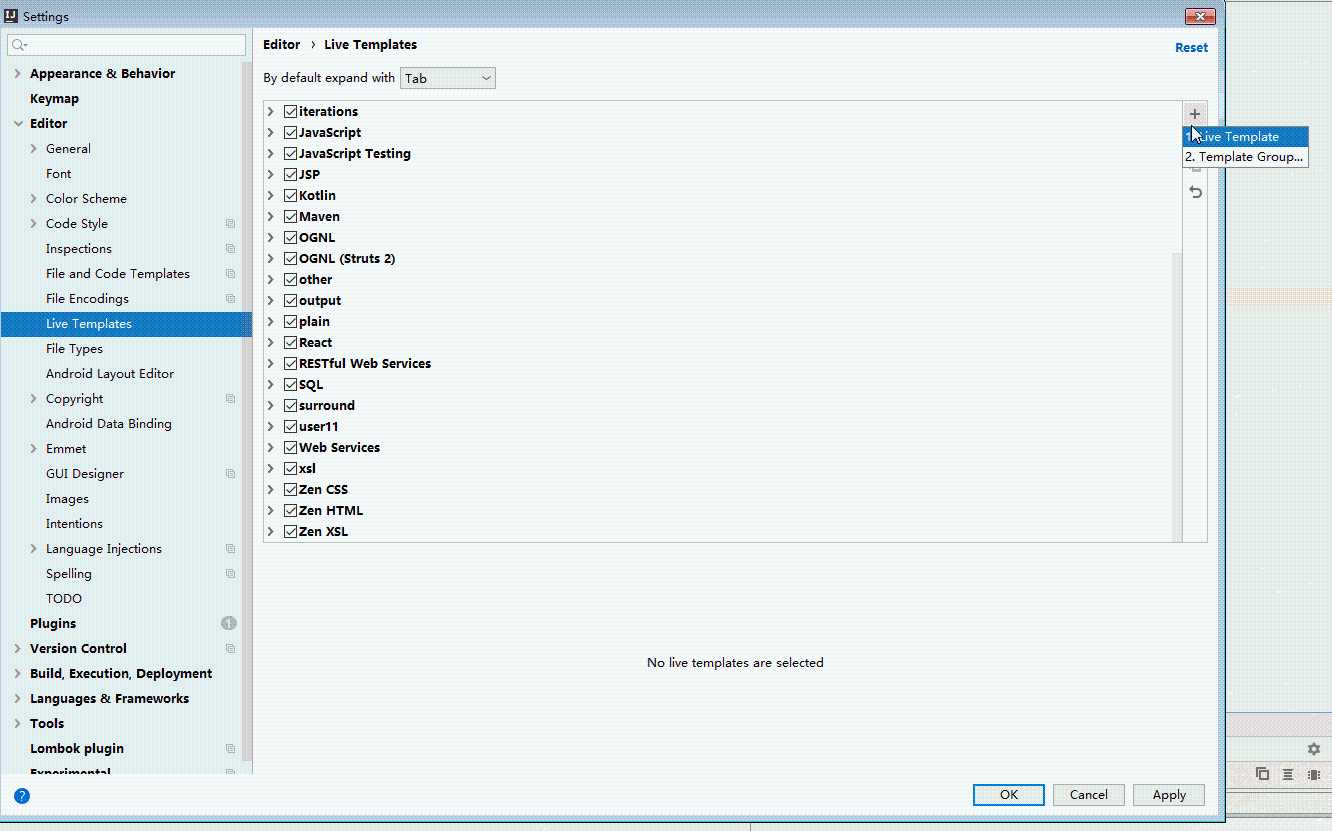Expand the Version Control sidebar node
The width and height of the screenshot is (1332, 831).
coord(17,649)
